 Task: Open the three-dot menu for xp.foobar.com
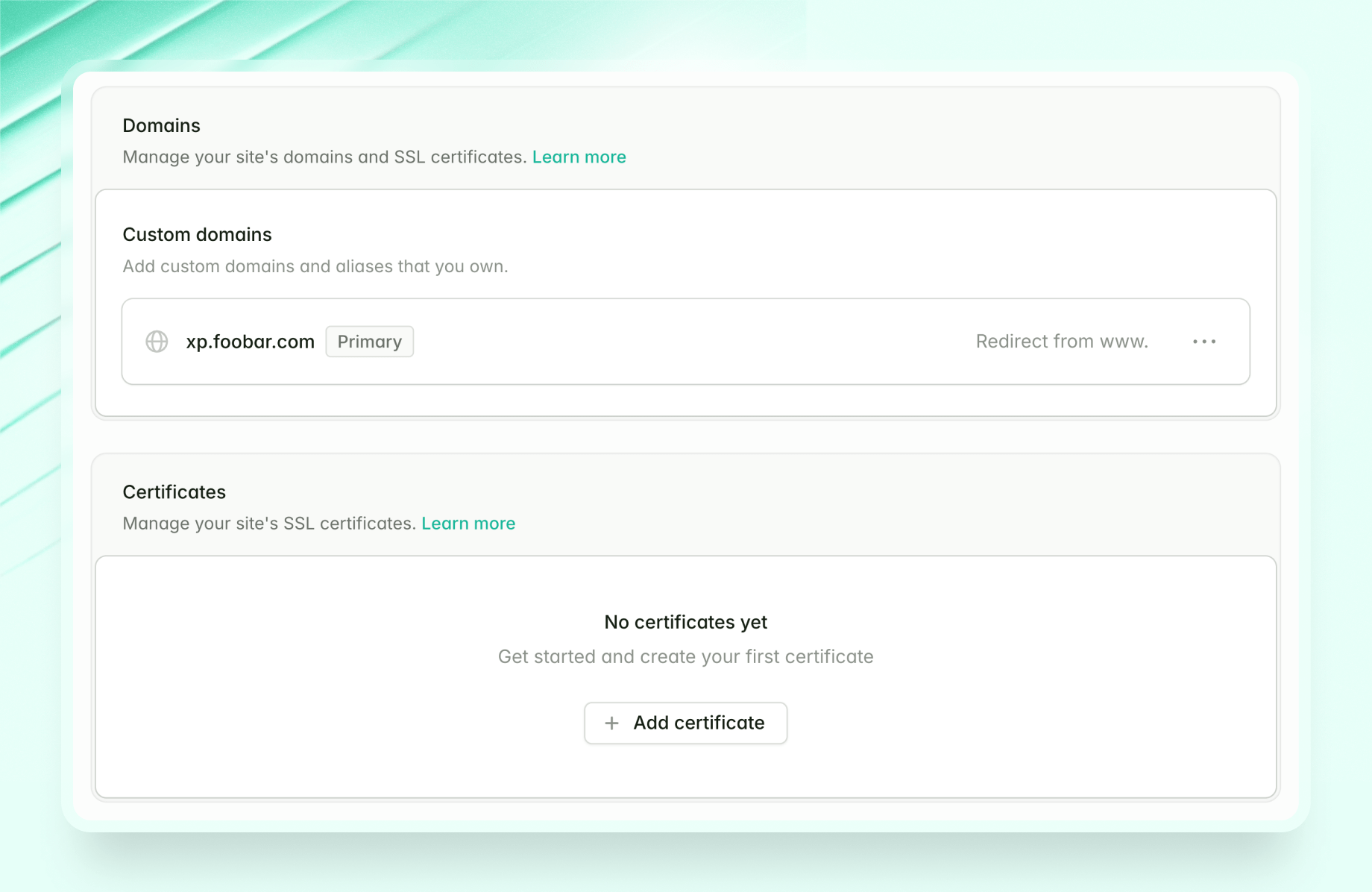(1203, 342)
